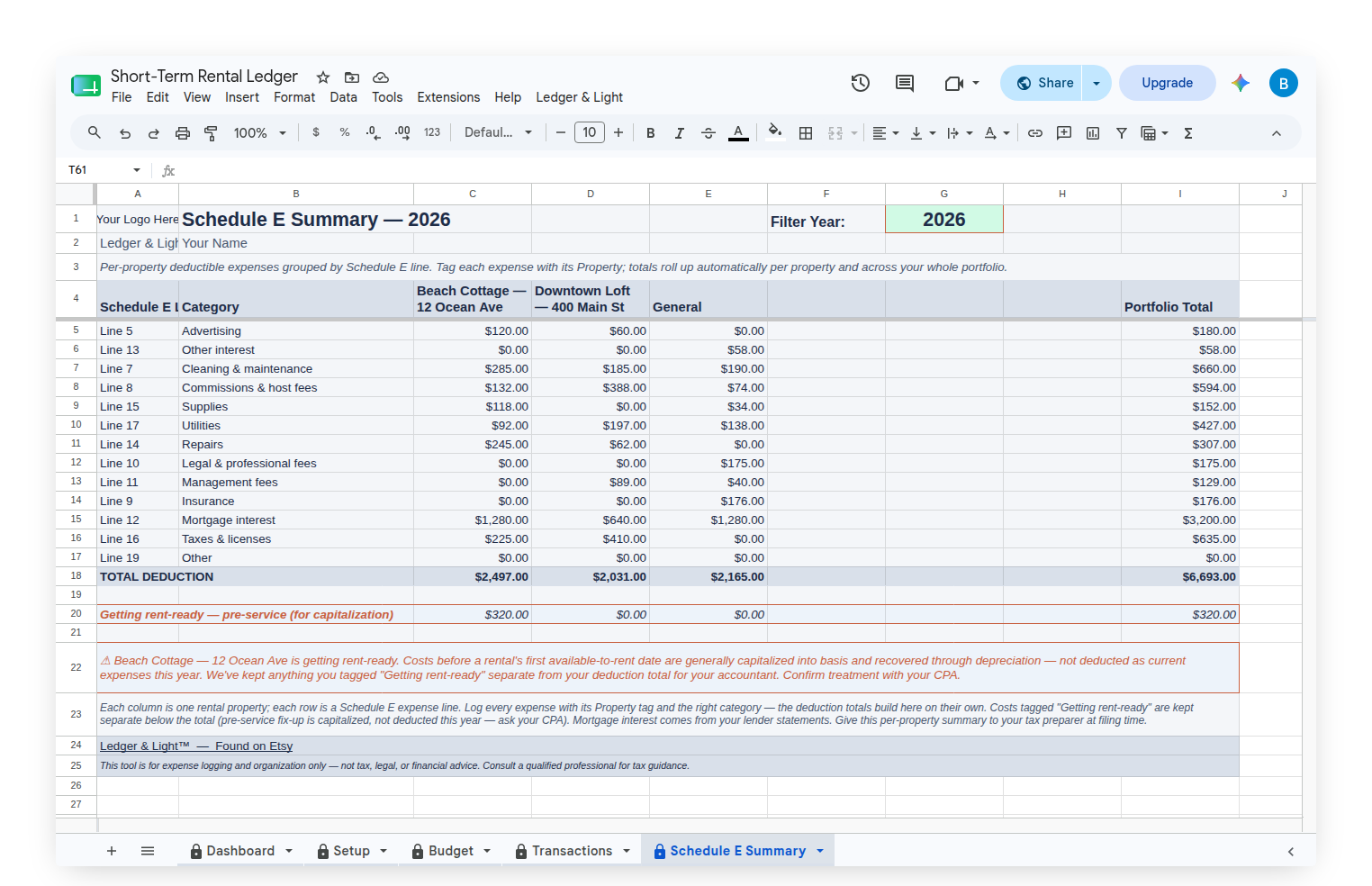Open Ledger & Light Found on Etsy link
This screenshot has width=1372, height=886.
(x=196, y=746)
